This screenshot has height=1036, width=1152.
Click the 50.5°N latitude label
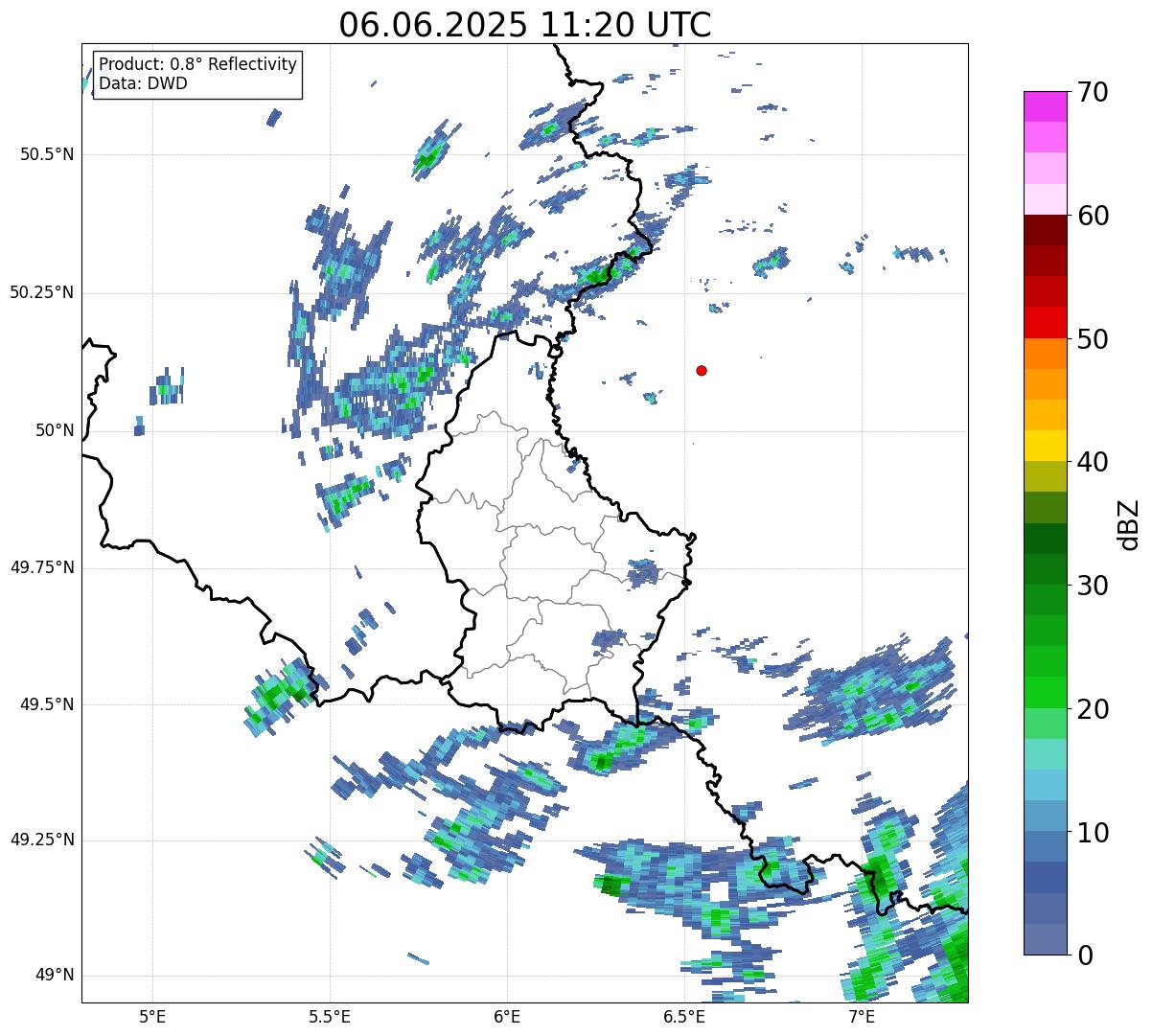coord(47,154)
